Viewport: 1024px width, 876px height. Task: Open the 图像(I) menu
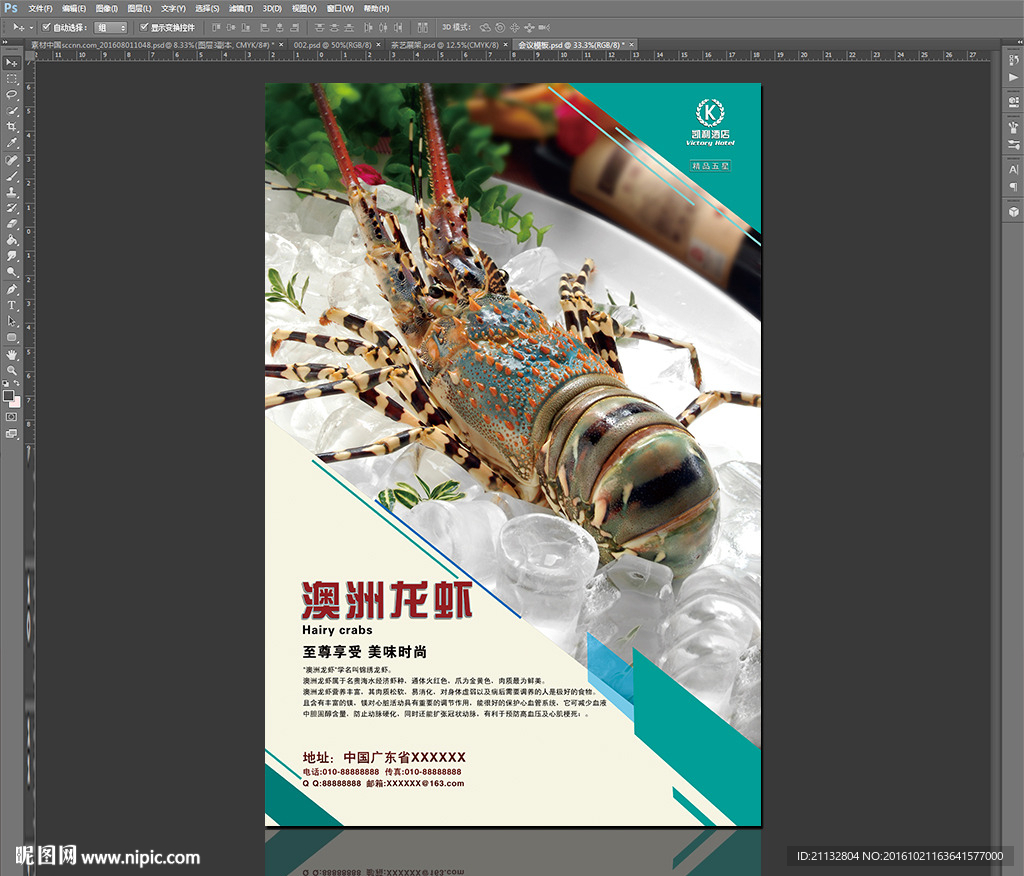tap(106, 8)
